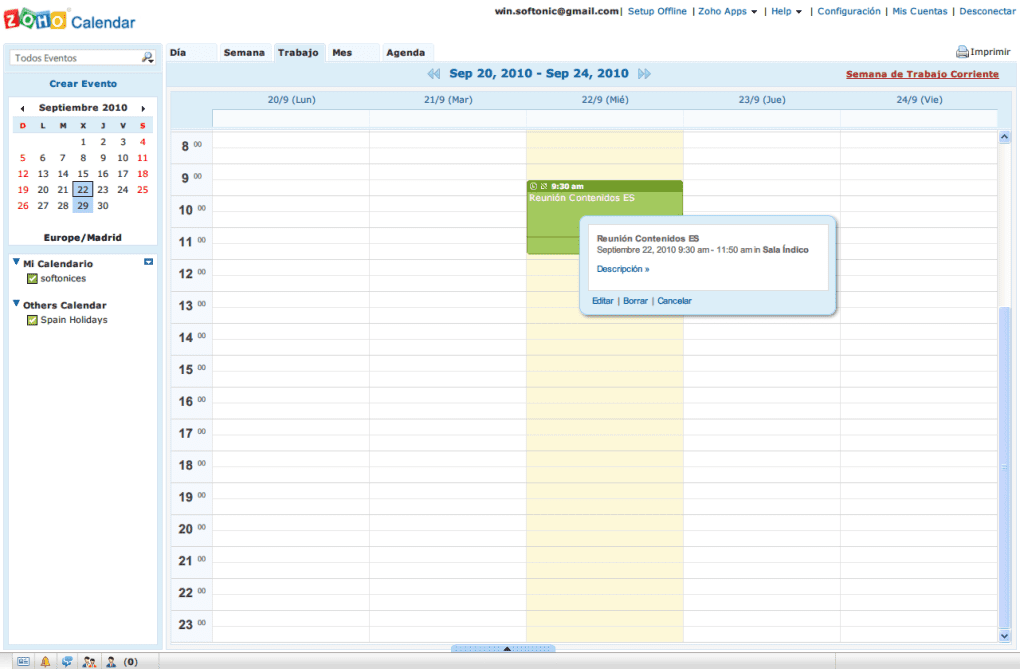This screenshot has width=1020, height=669.
Task: Click Crear Evento button
Action: [x=83, y=83]
